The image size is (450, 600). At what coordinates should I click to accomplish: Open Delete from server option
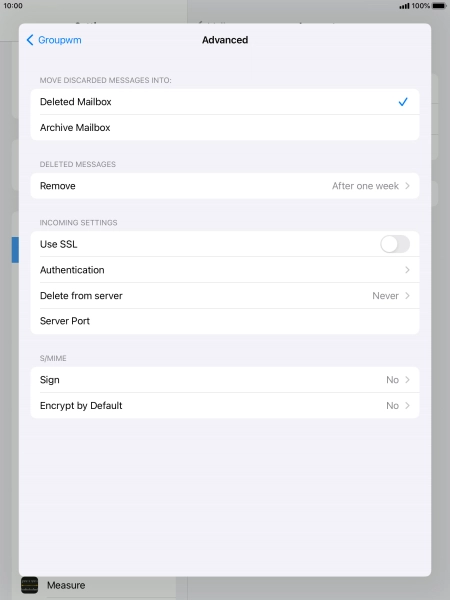click(x=225, y=295)
